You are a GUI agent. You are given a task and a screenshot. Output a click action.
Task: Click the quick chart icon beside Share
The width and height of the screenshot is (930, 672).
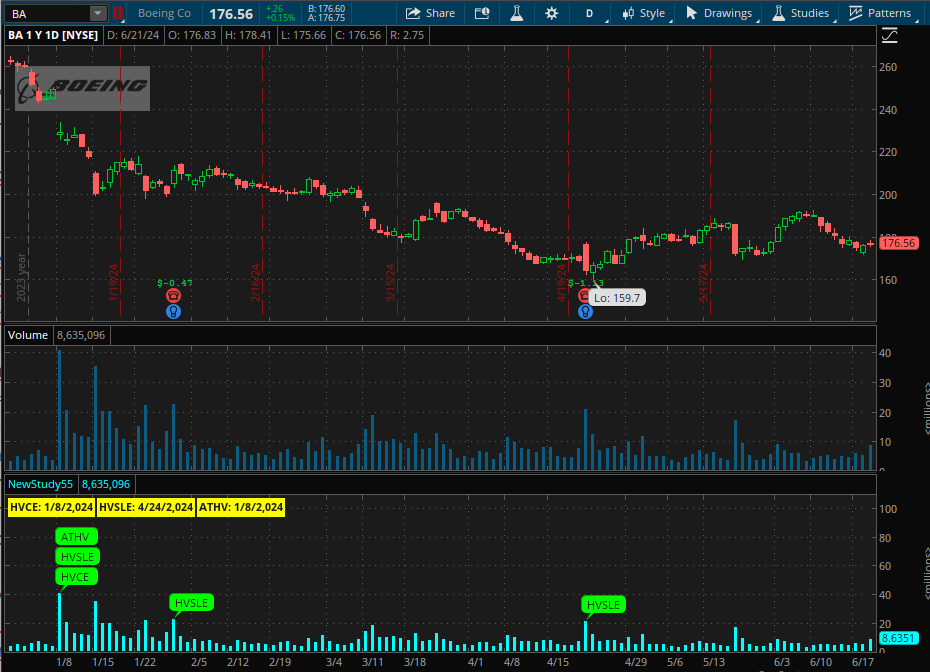pyautogui.click(x=482, y=13)
